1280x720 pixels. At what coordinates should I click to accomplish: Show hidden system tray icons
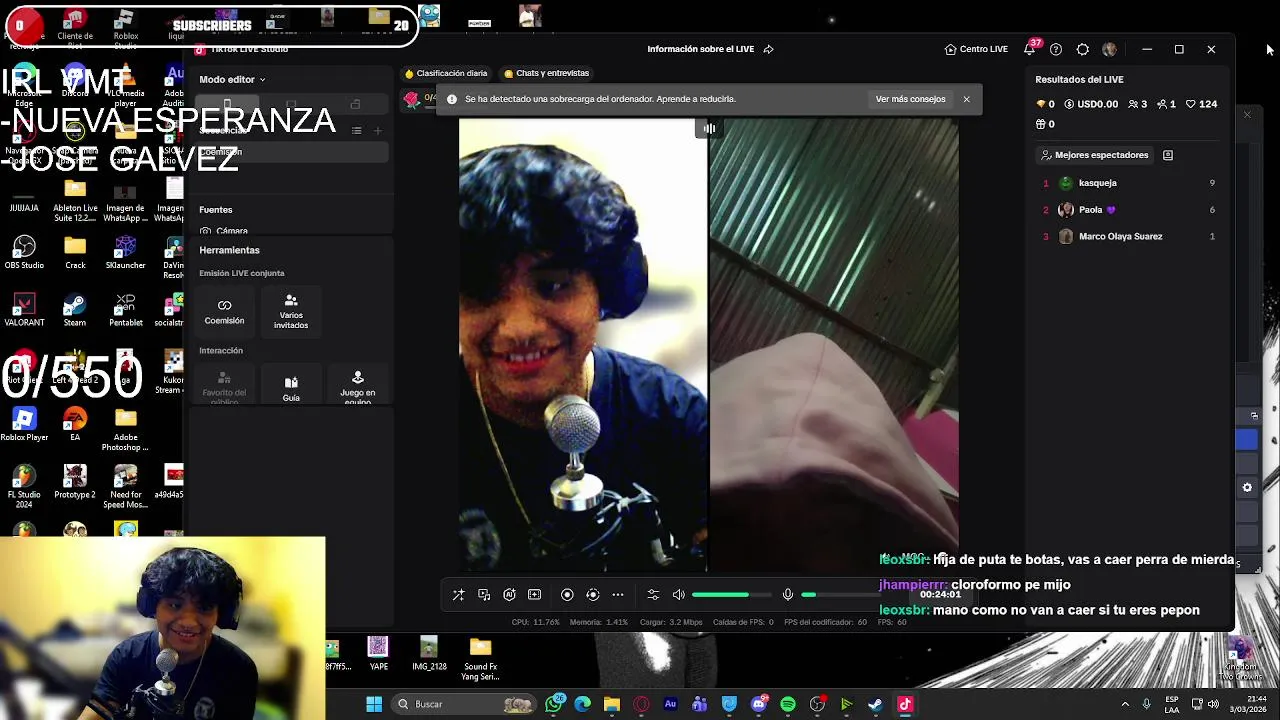(x=1125, y=704)
